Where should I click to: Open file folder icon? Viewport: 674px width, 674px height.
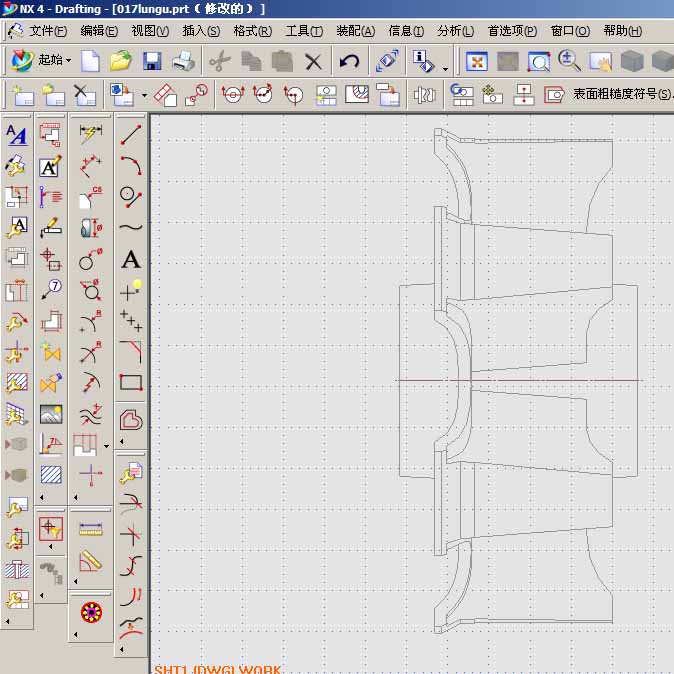tap(121, 61)
